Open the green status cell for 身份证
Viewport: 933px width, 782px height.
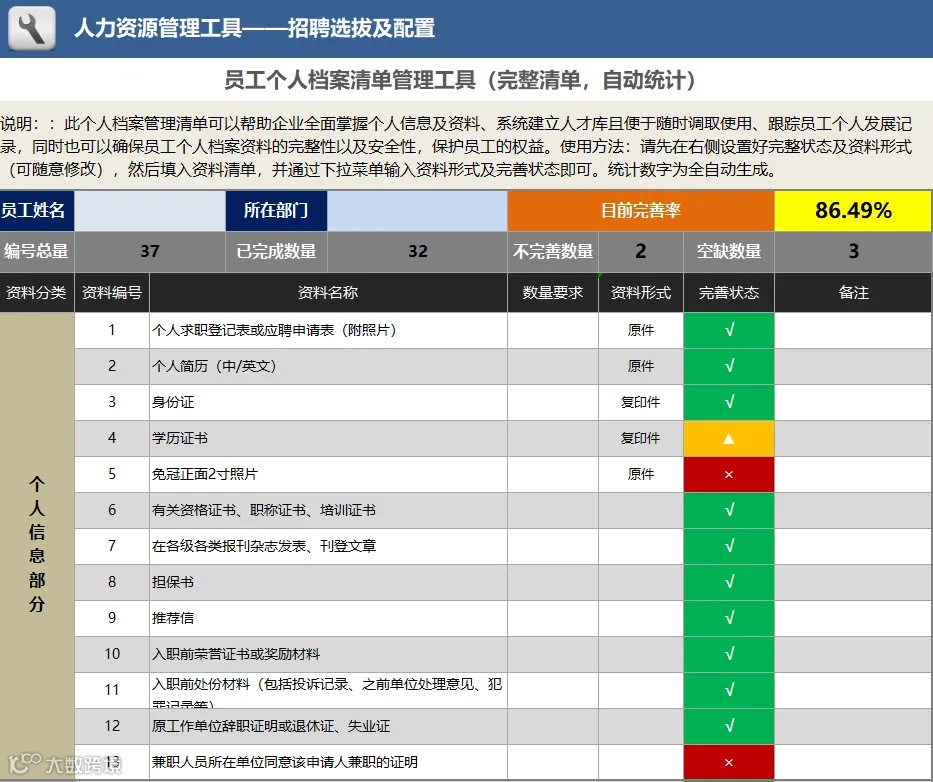[x=728, y=402]
